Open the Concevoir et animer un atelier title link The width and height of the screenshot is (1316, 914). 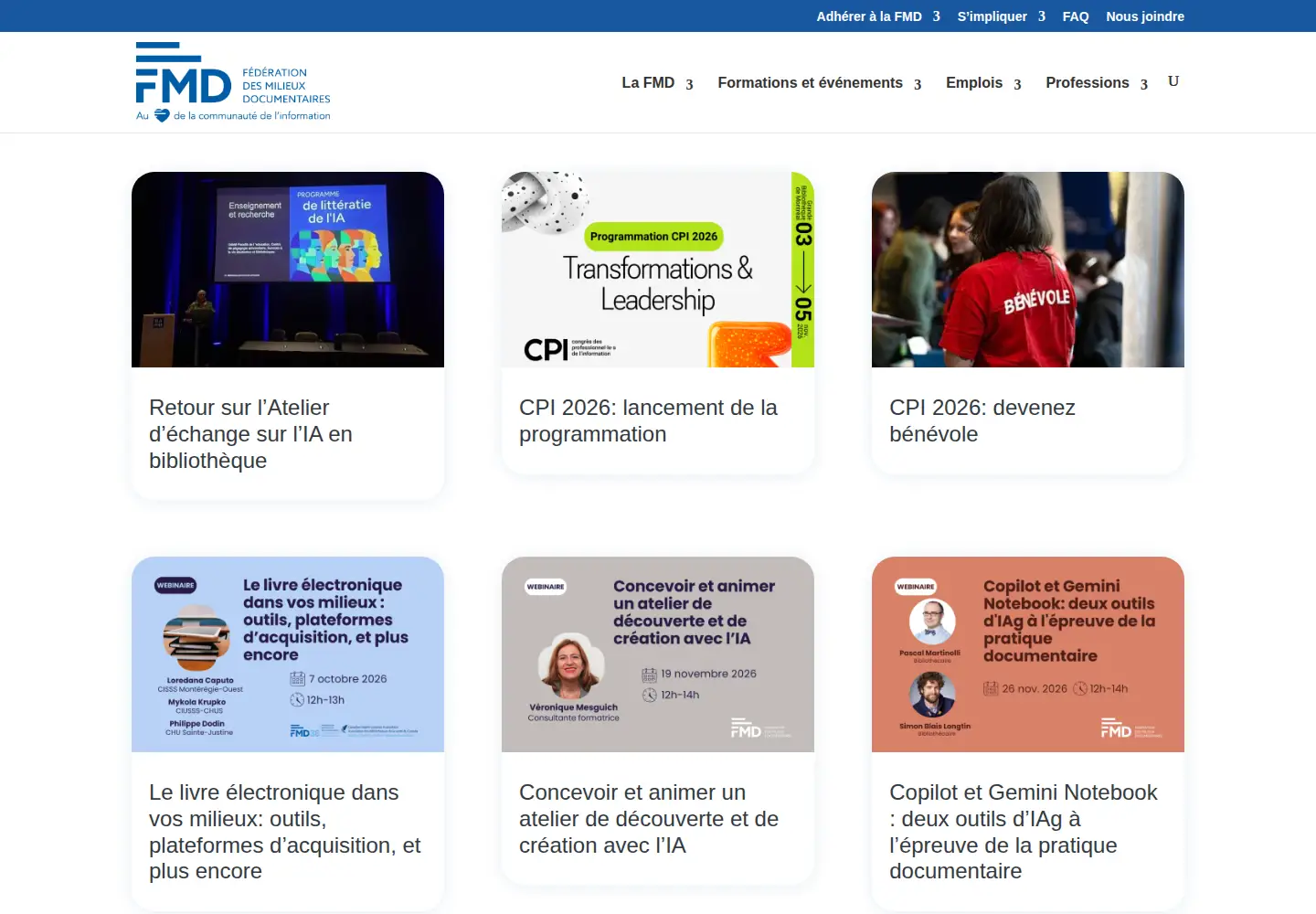(x=649, y=819)
